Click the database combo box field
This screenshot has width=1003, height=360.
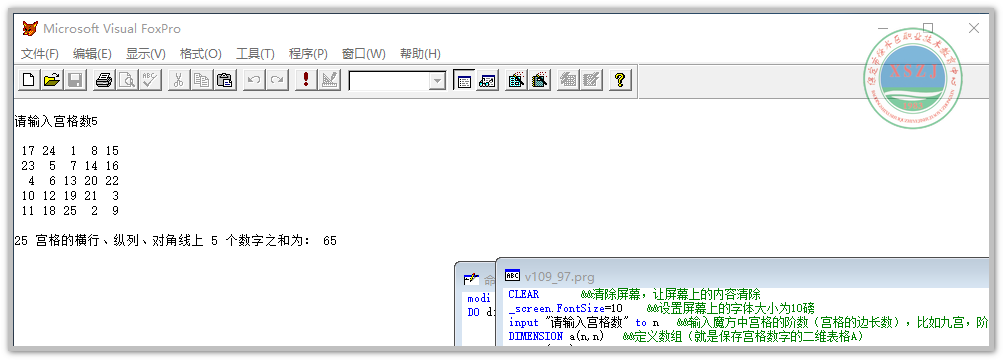click(x=397, y=81)
